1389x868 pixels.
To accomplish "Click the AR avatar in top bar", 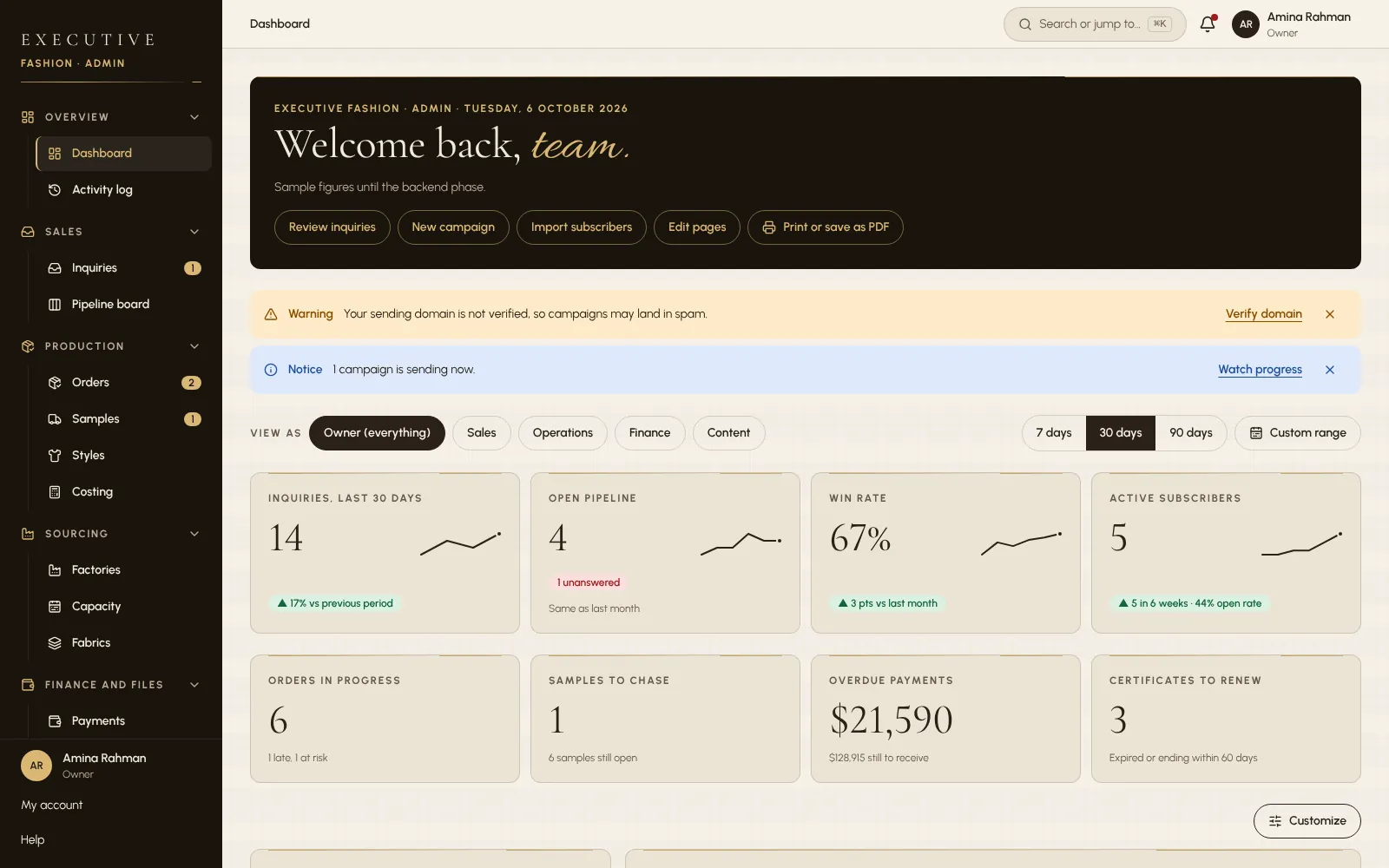I will click(x=1246, y=24).
